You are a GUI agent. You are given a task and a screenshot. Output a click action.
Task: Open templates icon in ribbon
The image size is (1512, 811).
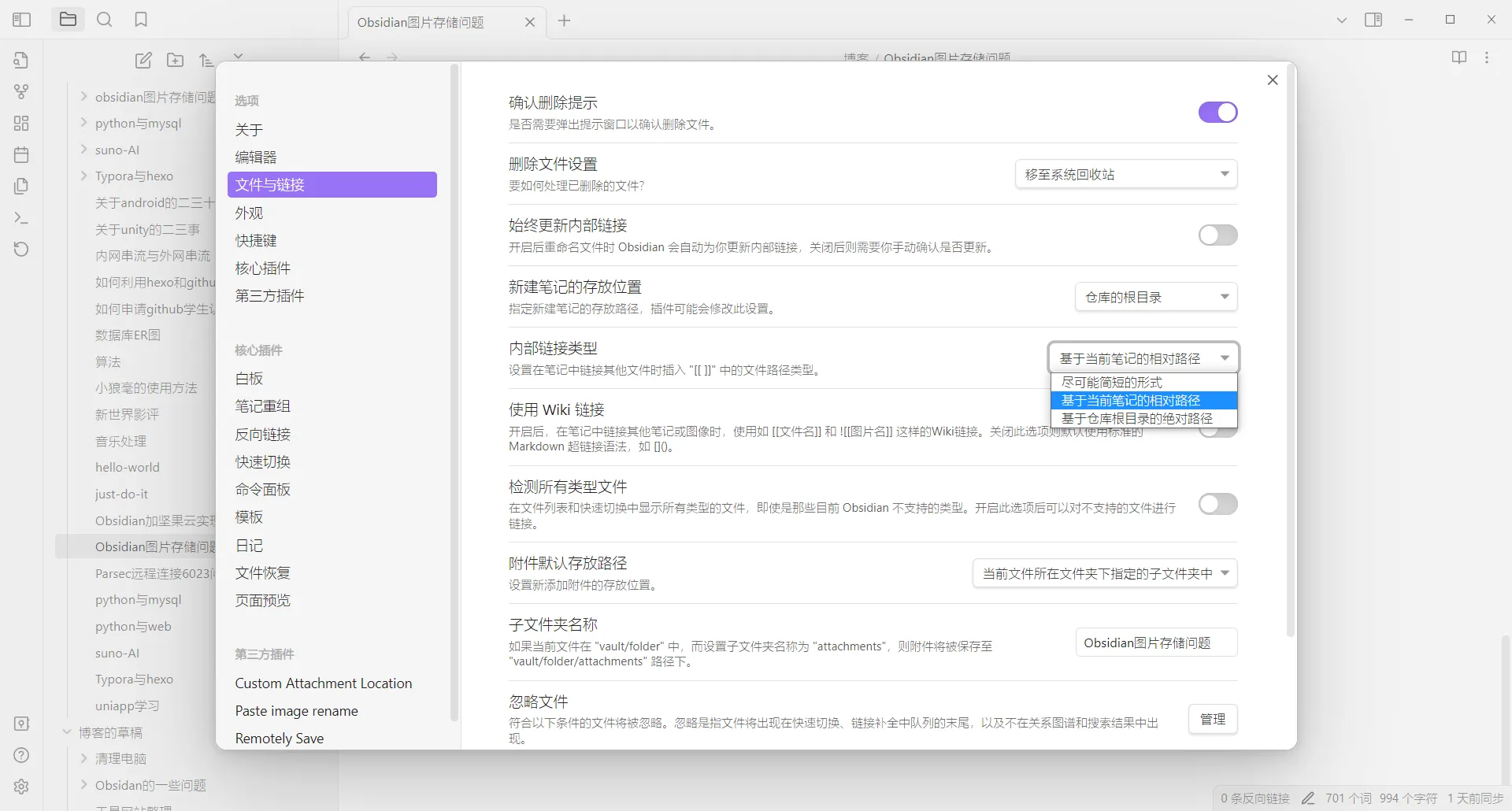(x=21, y=186)
